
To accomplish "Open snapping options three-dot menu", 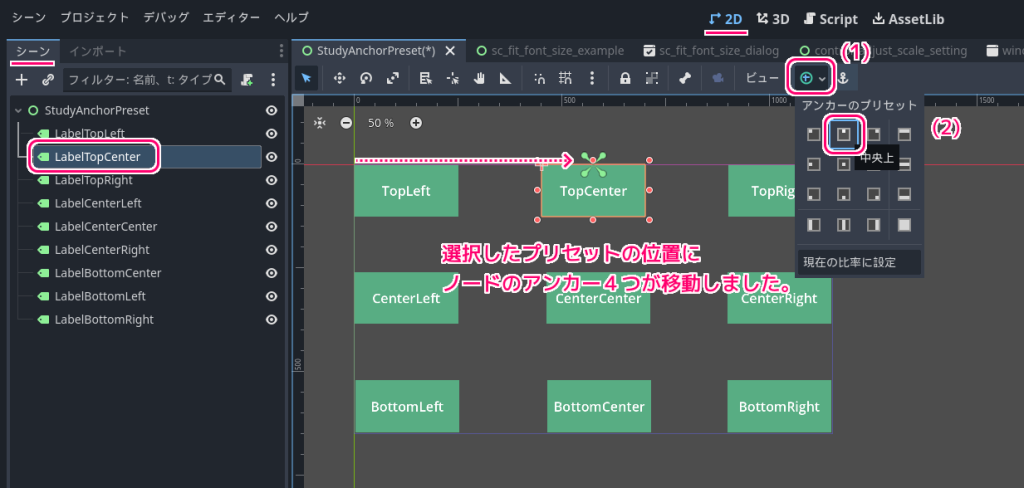I will 592,78.
